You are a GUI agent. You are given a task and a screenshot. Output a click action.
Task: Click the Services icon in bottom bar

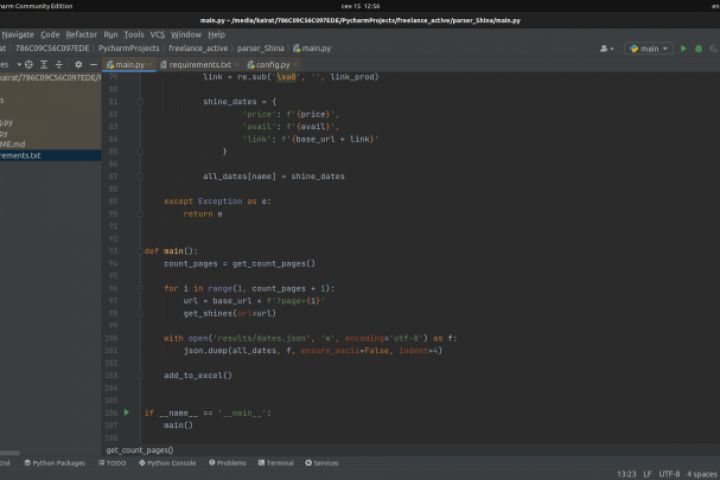click(x=309, y=463)
